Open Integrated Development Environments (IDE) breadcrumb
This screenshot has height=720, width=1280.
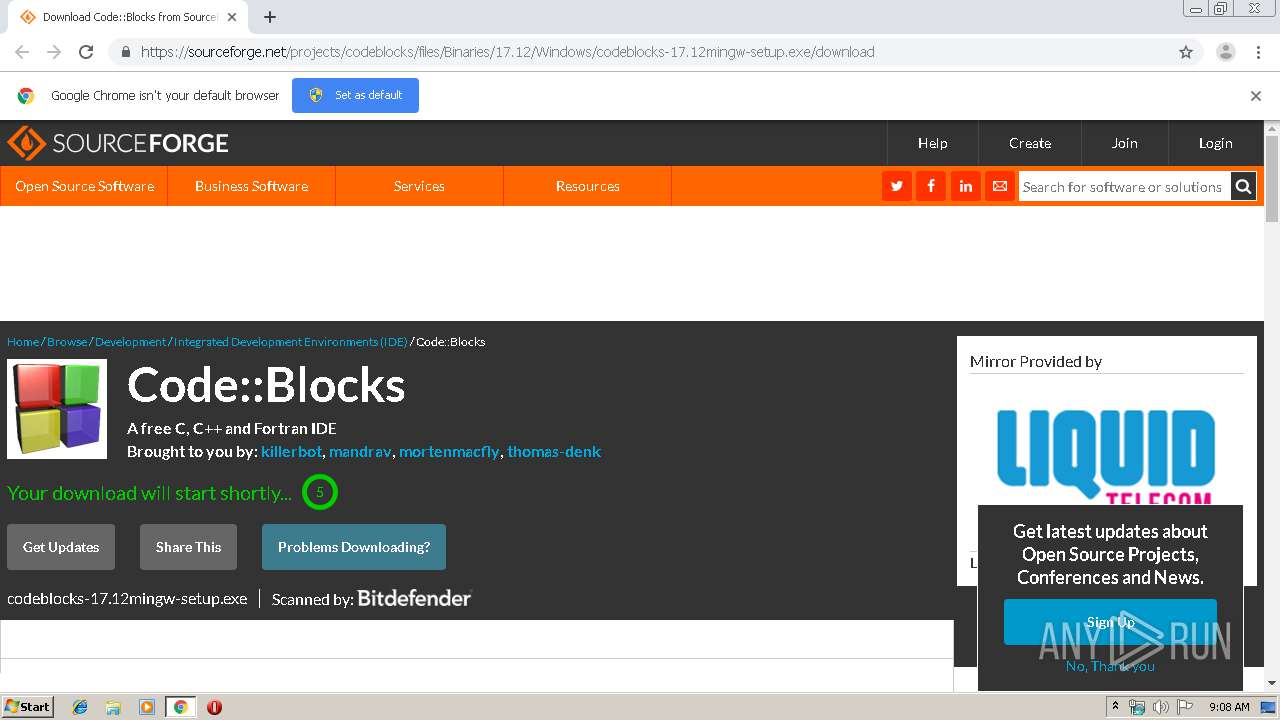coord(291,342)
